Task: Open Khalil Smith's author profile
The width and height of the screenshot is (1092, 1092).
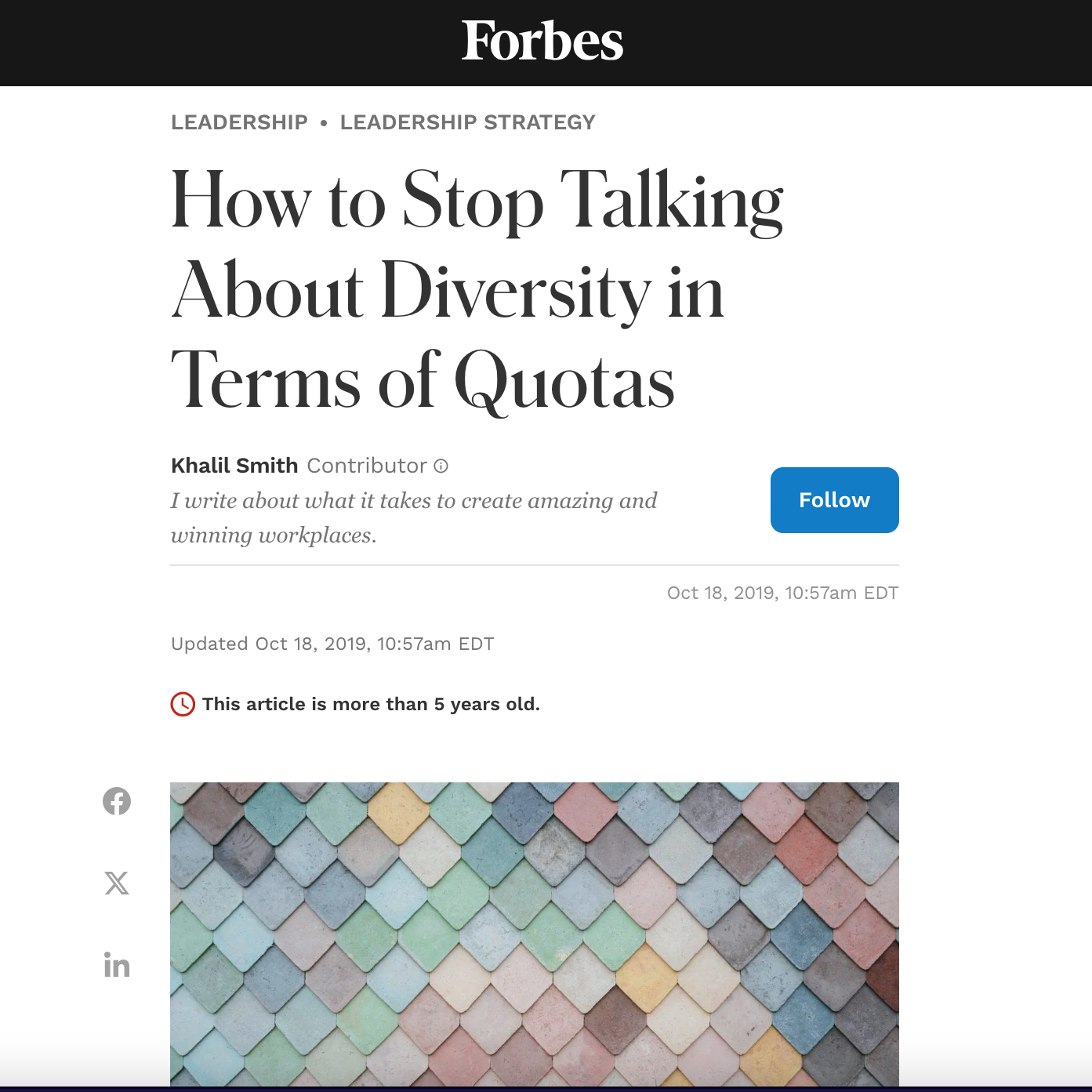Action: [234, 466]
